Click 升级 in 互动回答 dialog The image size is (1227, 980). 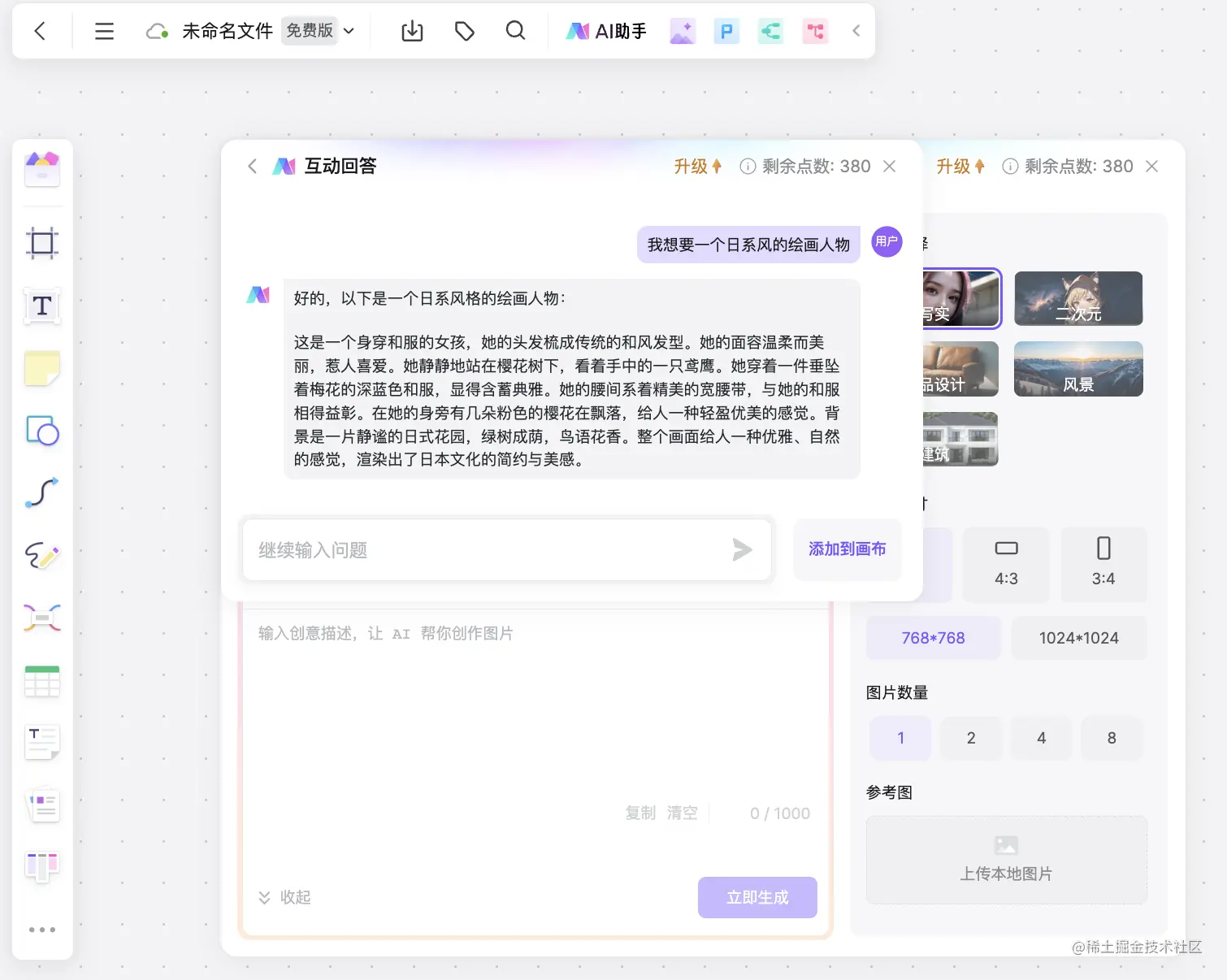[x=697, y=167]
